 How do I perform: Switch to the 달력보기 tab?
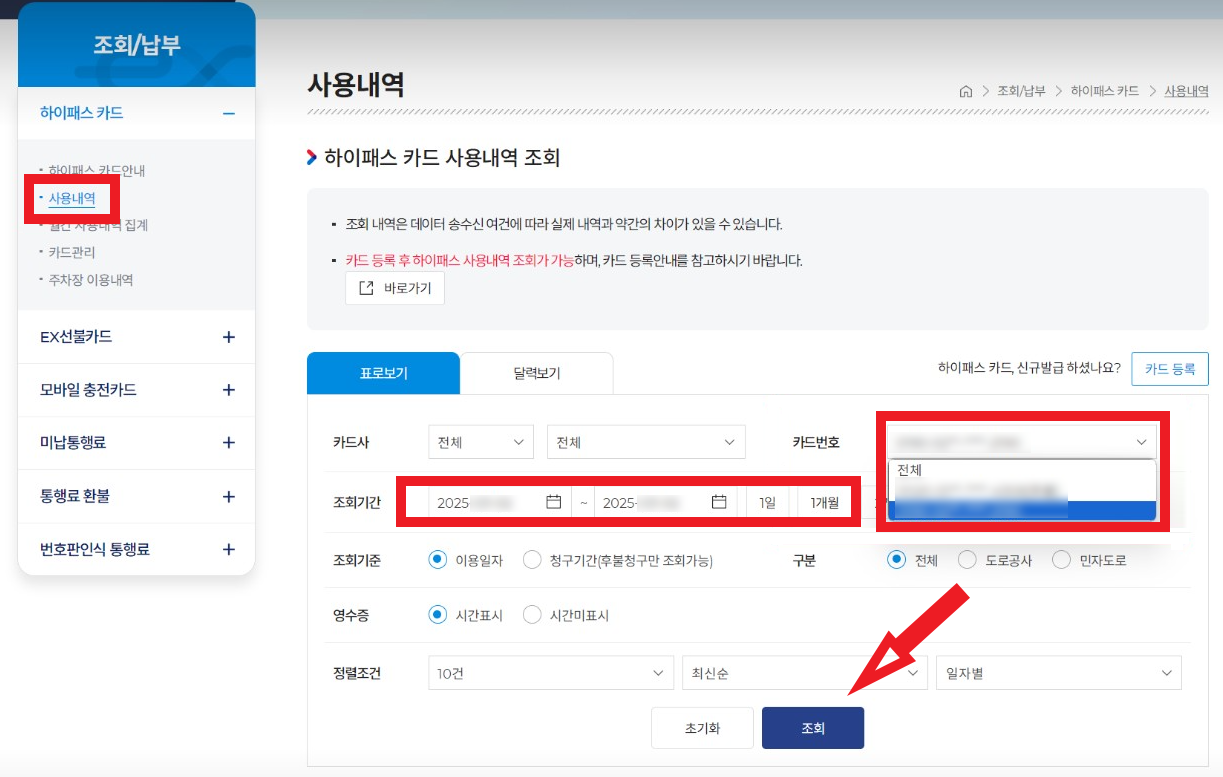tap(537, 373)
